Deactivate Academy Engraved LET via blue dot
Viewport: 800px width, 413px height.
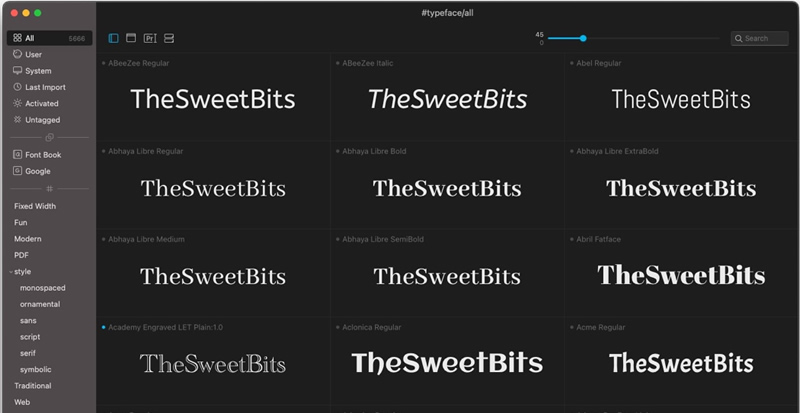click(x=104, y=327)
